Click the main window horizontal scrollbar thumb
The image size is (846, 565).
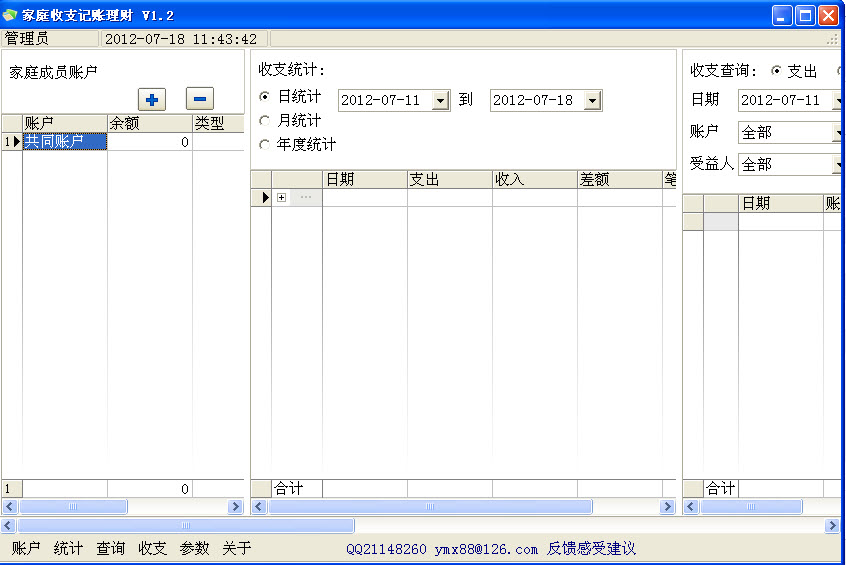[186, 525]
